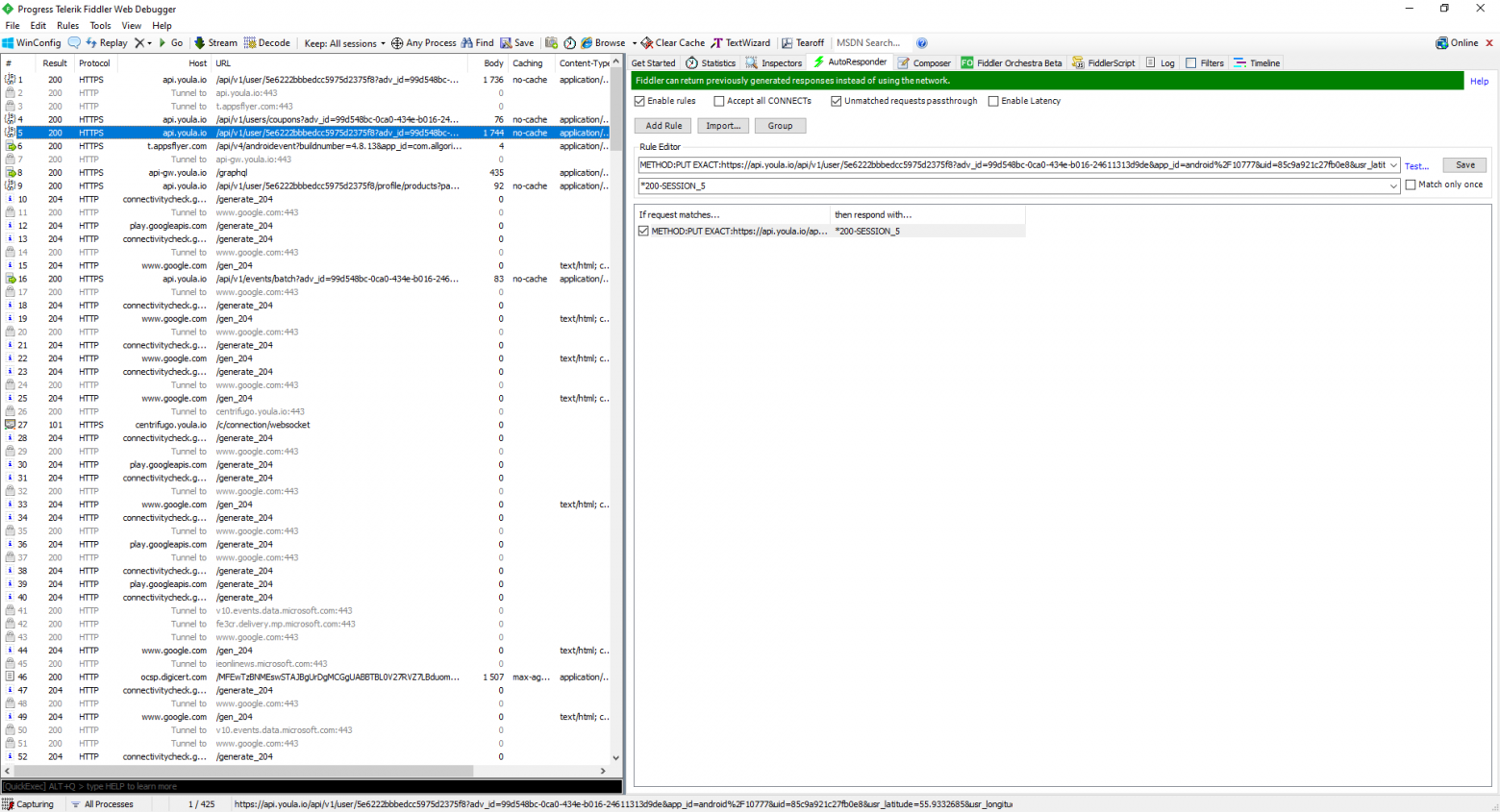The image size is (1500, 812).
Task: Uncheck the METHOD:PUT rule checkbox in list
Action: [643, 232]
